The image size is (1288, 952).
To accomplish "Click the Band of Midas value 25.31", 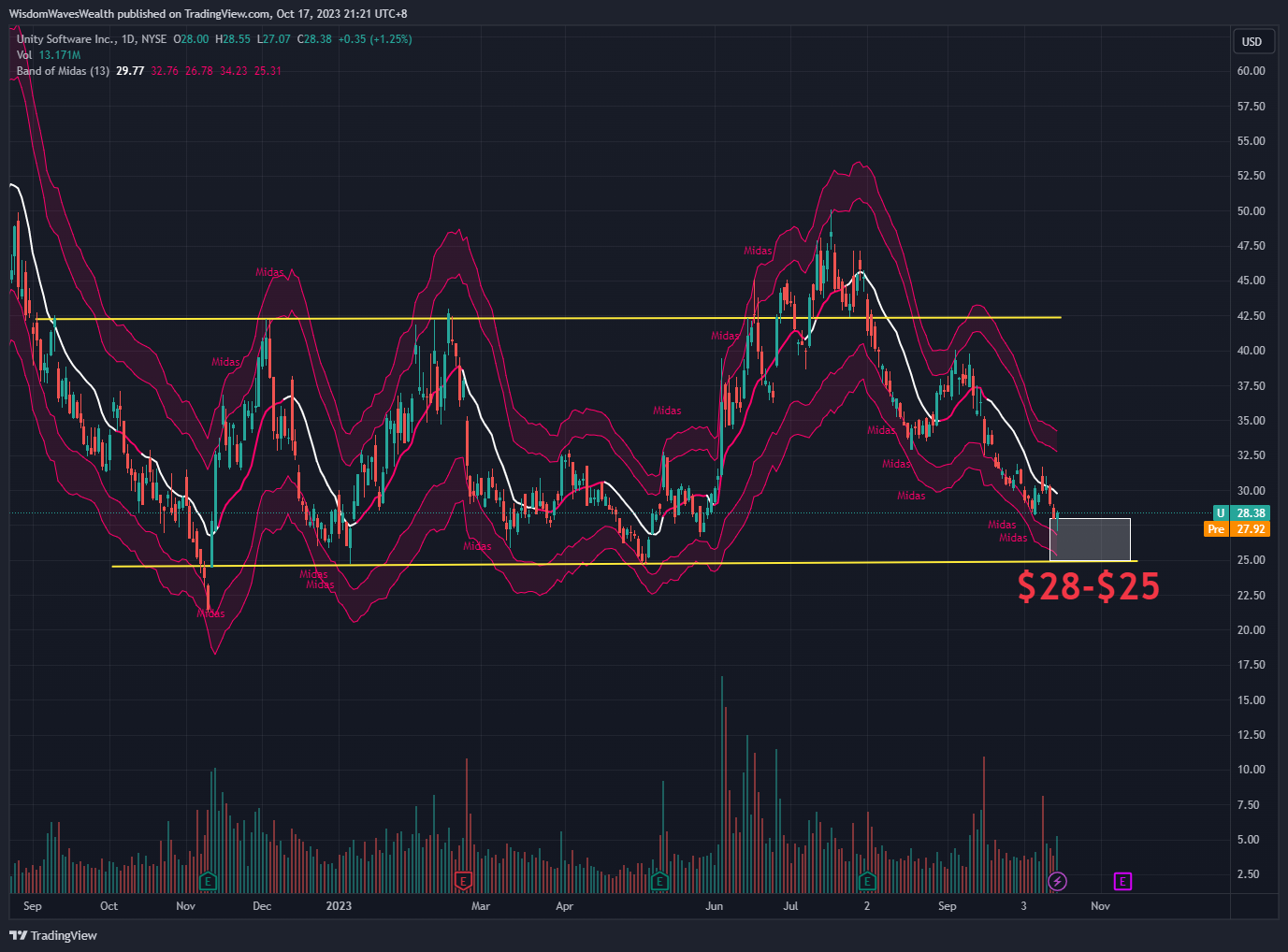I will 268,71.
